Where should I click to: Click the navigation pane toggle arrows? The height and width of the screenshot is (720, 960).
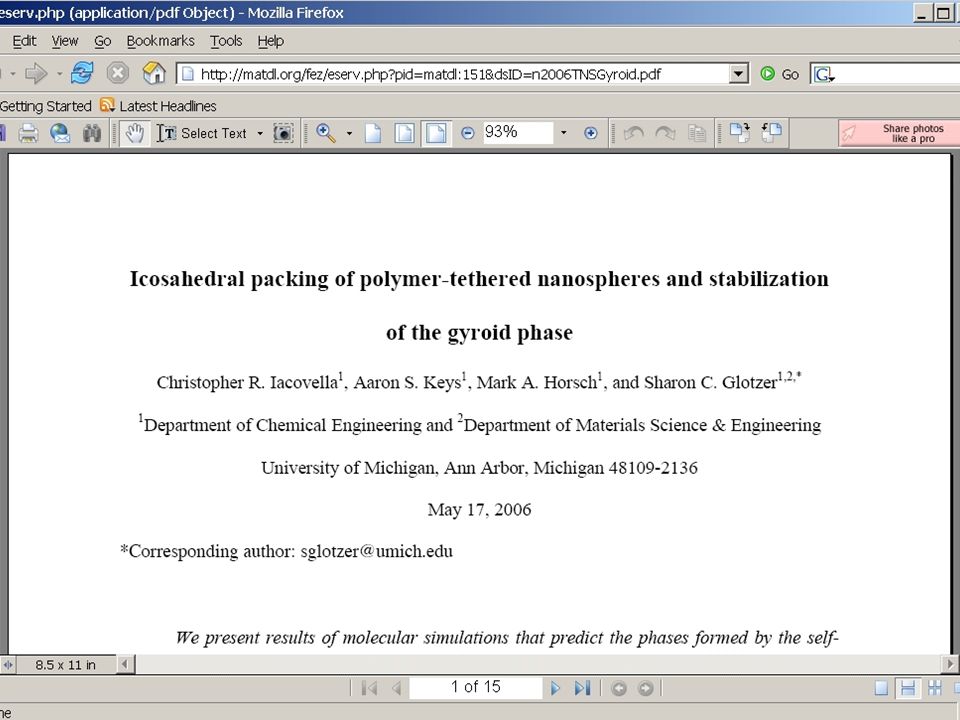pyautogui.click(x=8, y=664)
